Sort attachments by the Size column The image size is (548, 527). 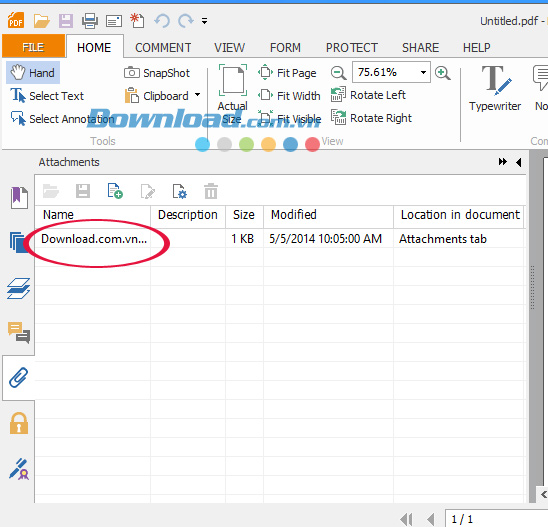(244, 215)
